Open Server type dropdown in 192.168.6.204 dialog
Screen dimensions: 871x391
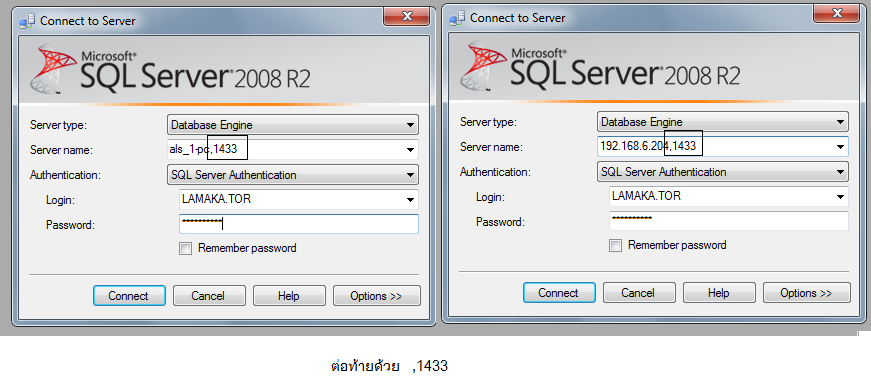(x=723, y=122)
